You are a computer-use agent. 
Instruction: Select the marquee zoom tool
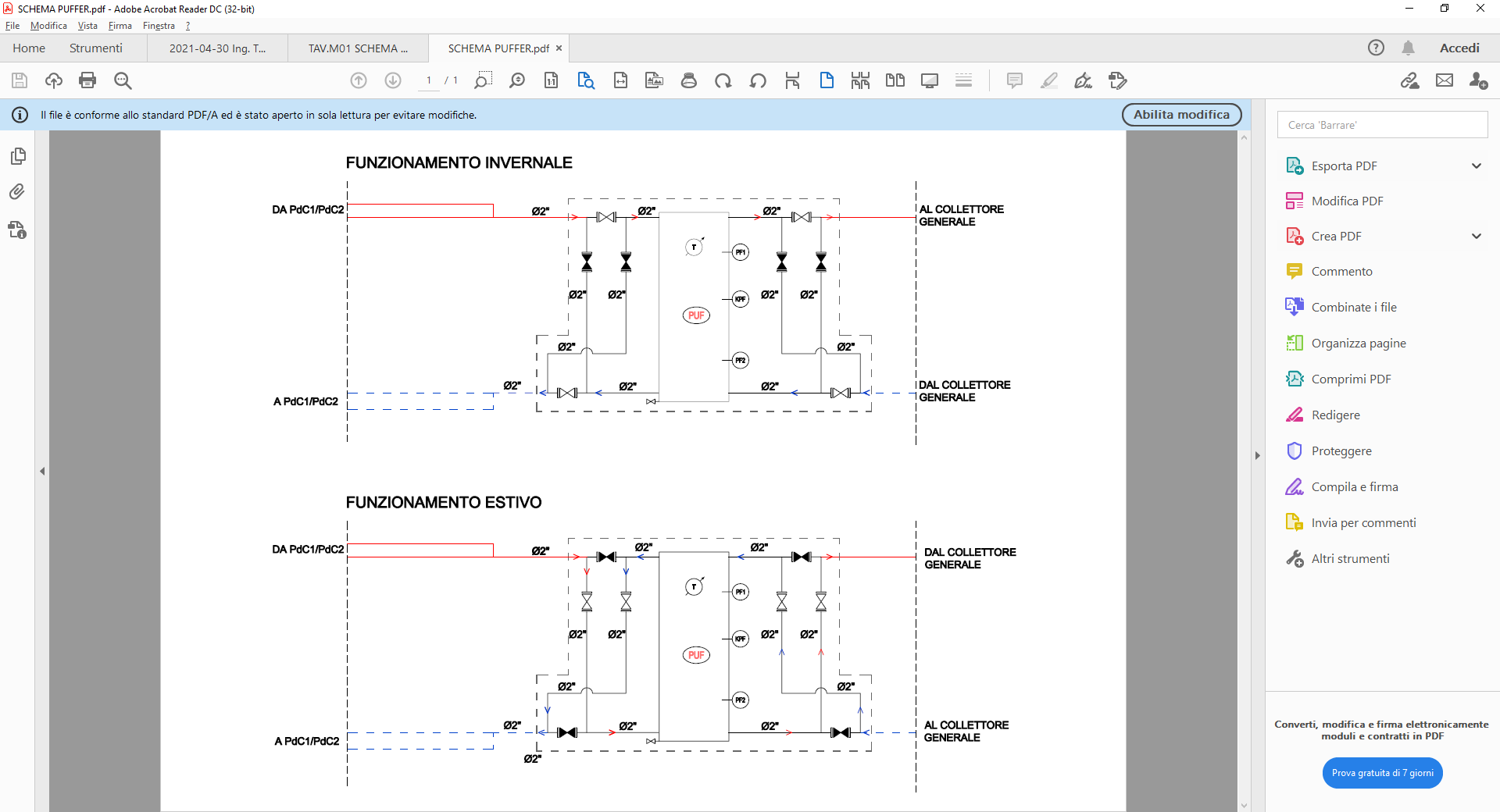483,80
